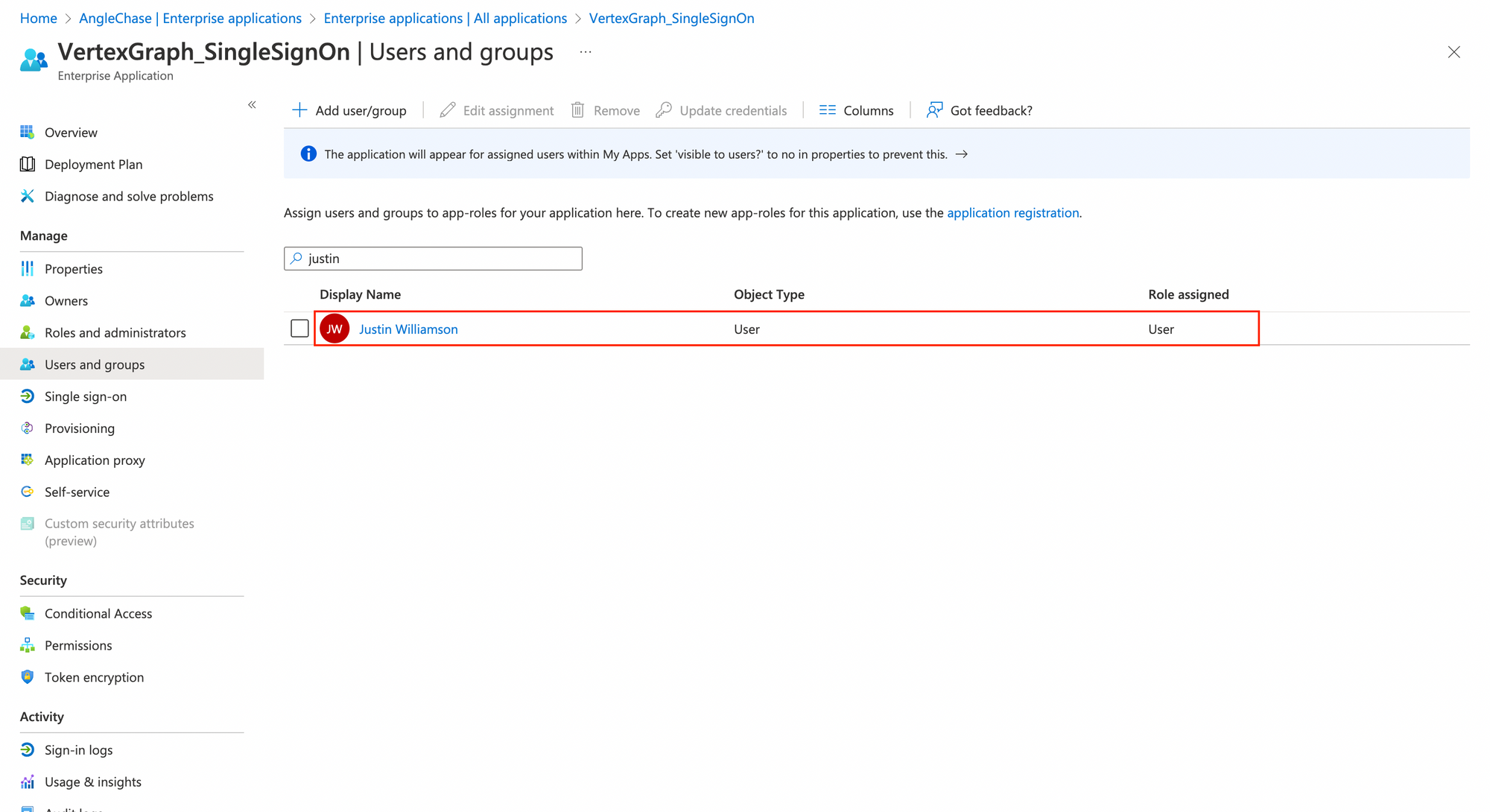The width and height of the screenshot is (1490, 812).
Task: Click the trash icon for Remove
Action: click(x=577, y=110)
